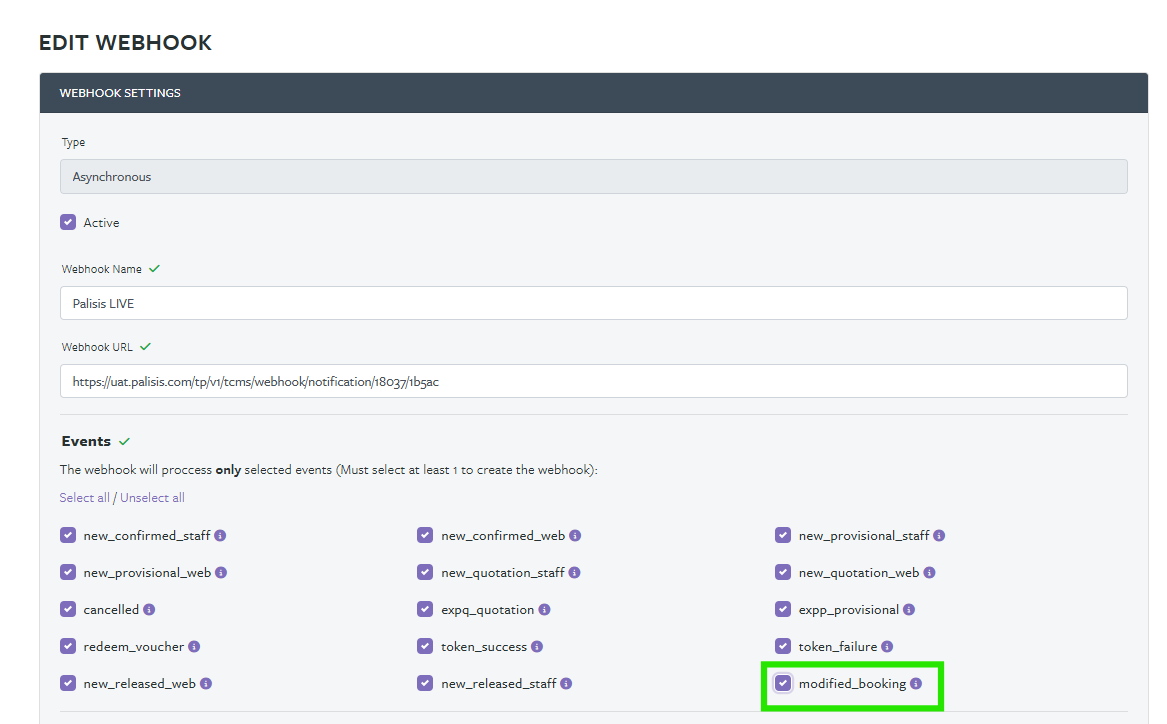Toggle new_provisional_staff event checkbox
1167x724 pixels.
click(783, 536)
